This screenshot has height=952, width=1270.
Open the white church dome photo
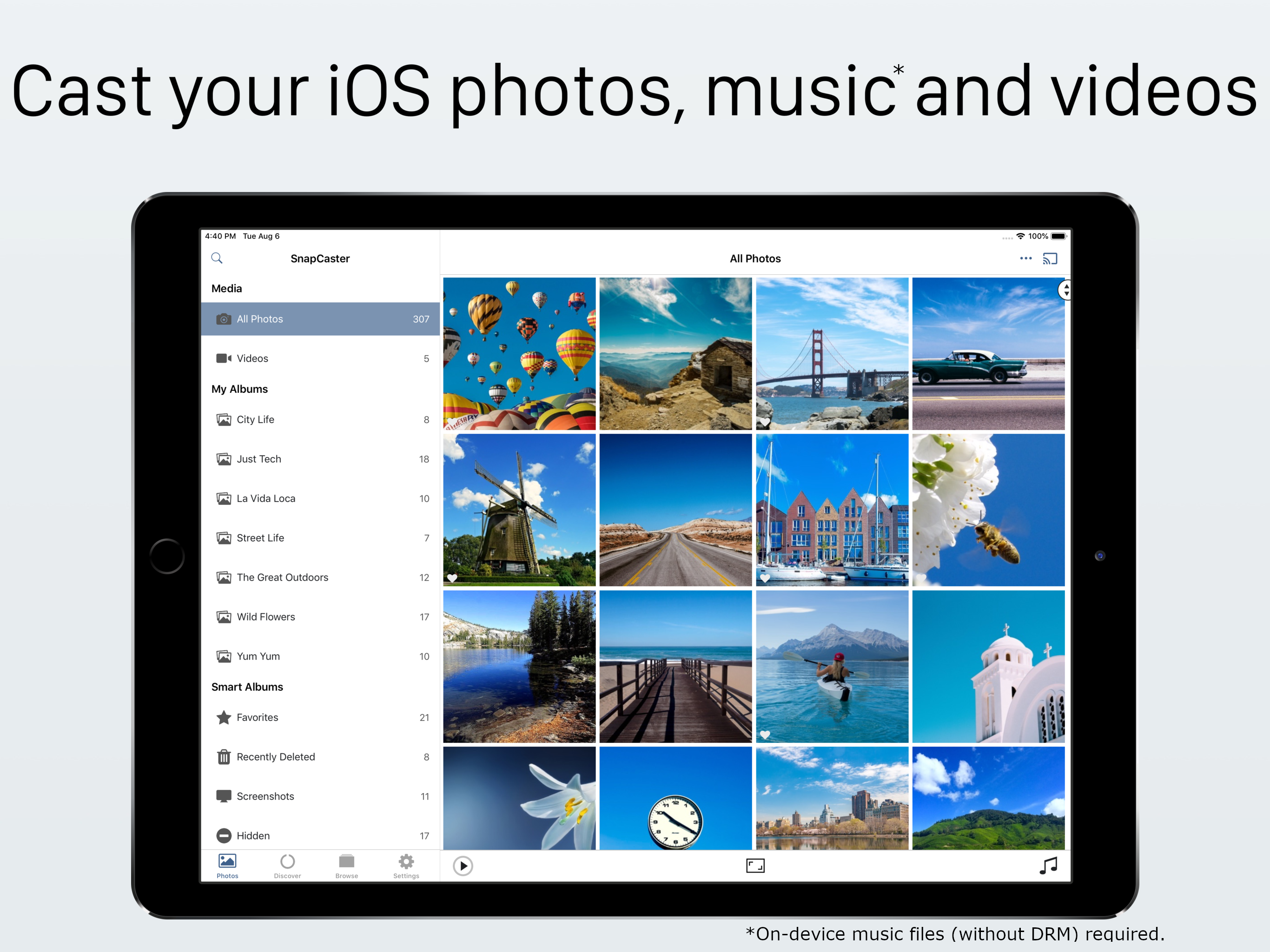click(x=988, y=667)
